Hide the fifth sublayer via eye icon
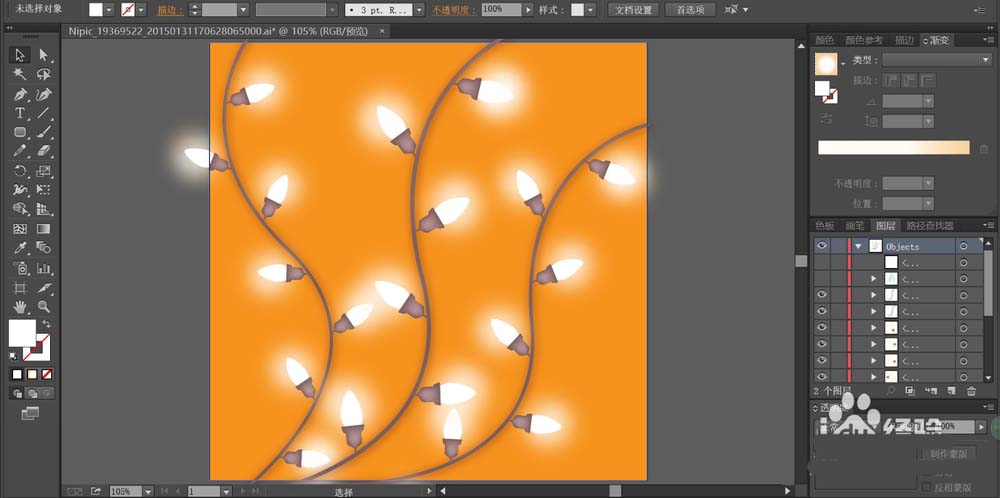 (821, 328)
